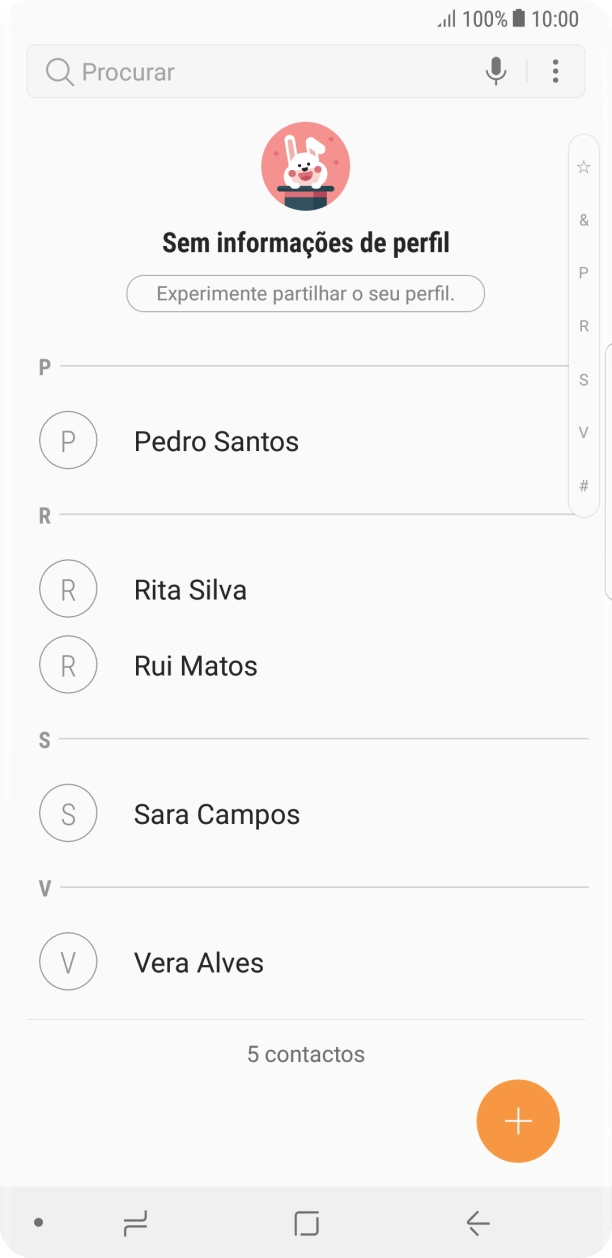Viewport: 612px width, 1258px height.
Task: Tap 'Experimente partilhar o seu perfil' button
Action: coord(305,293)
